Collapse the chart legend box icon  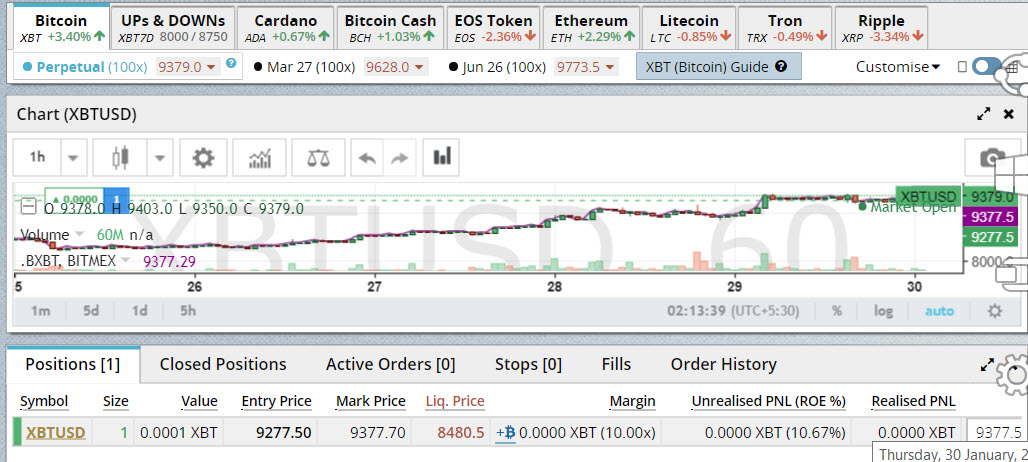tap(28, 208)
